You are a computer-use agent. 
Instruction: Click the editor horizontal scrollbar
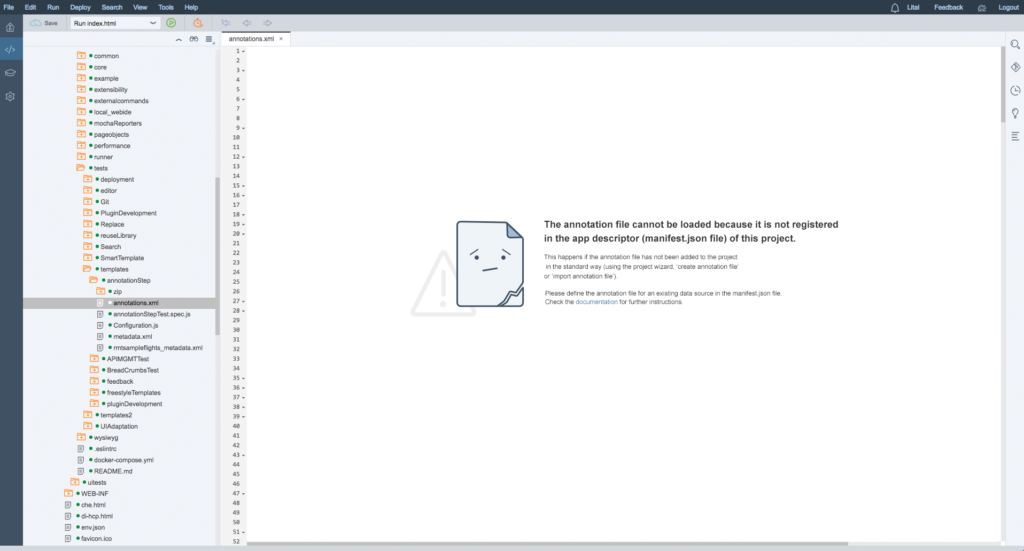(x=547, y=543)
